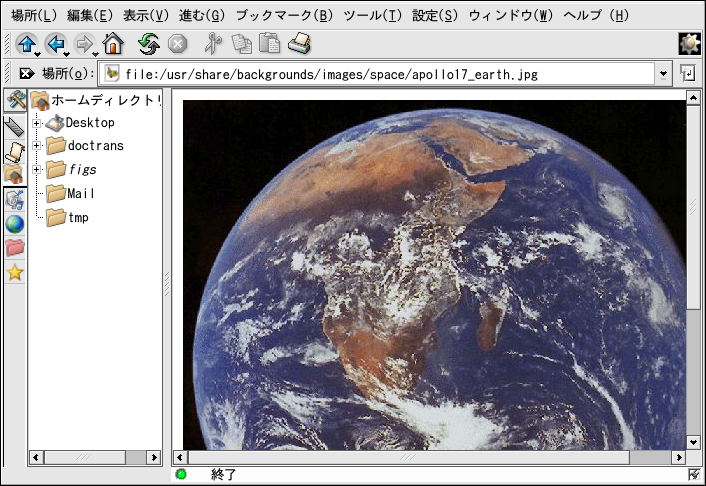
Task: Clear the location bar with the black X-arrow button
Action: pyautogui.click(x=27, y=73)
